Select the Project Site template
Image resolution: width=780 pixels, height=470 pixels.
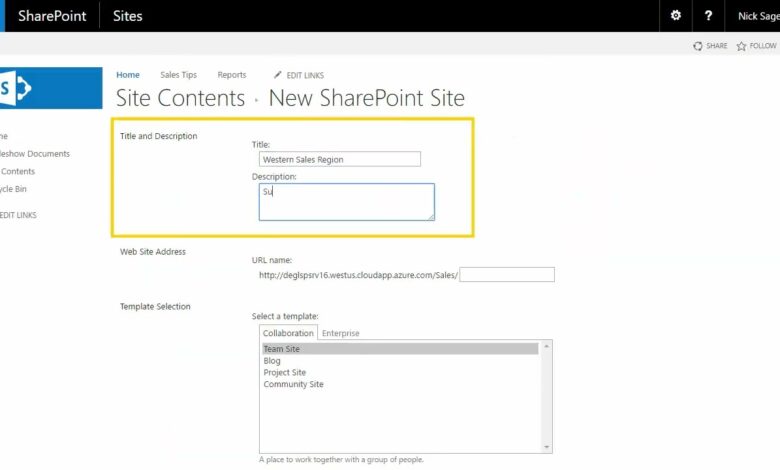click(285, 373)
